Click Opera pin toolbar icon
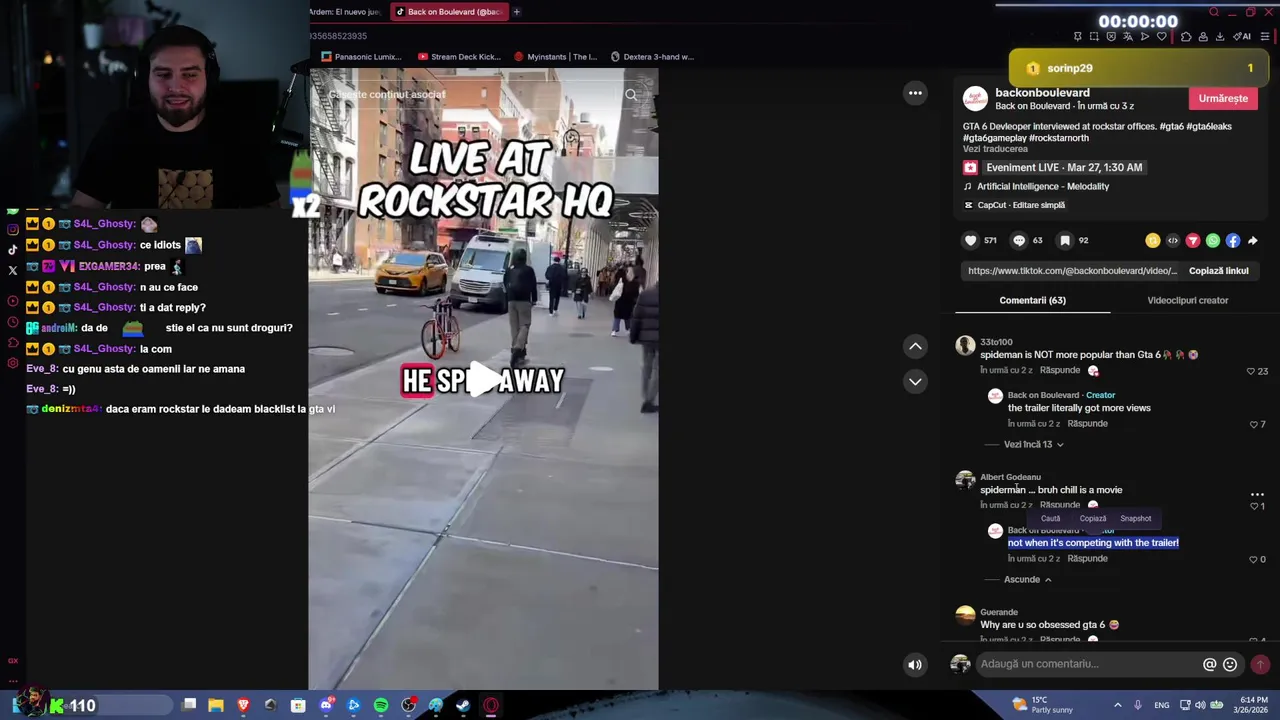The image size is (1280, 720). click(x=1077, y=36)
